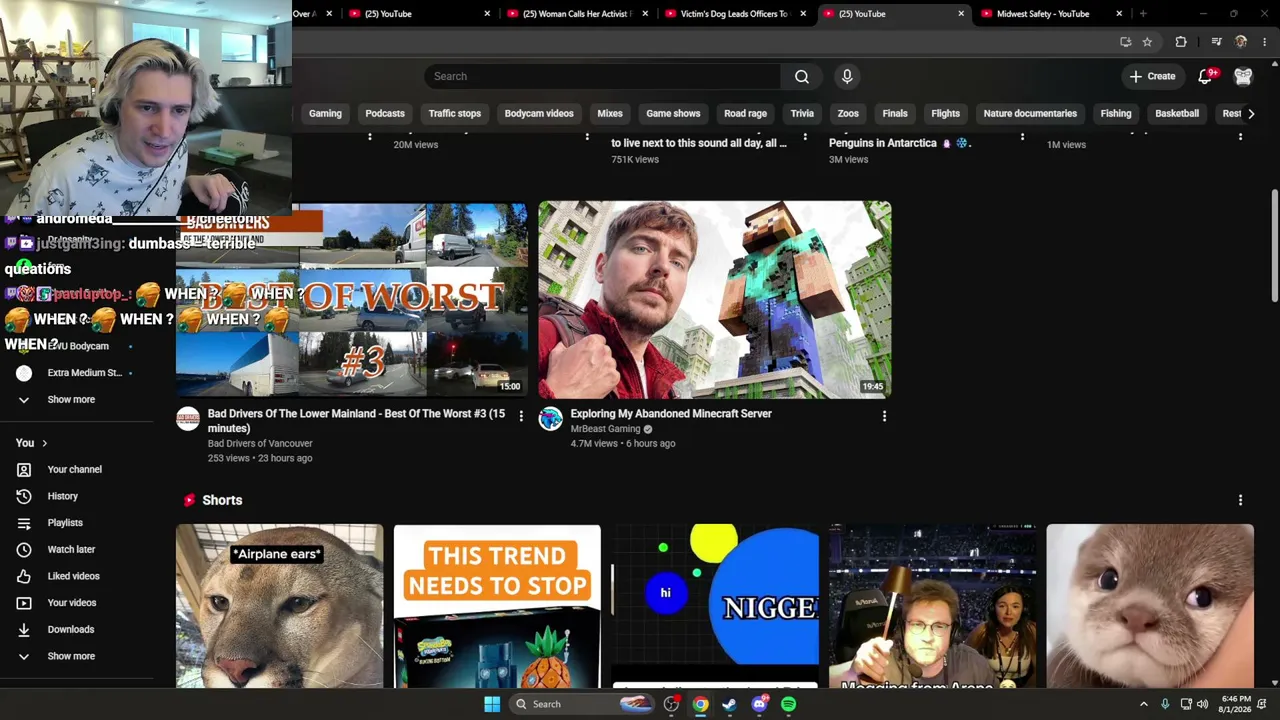The width and height of the screenshot is (1280, 720).
Task: Open options for Bad Drivers video
Action: coord(520,416)
